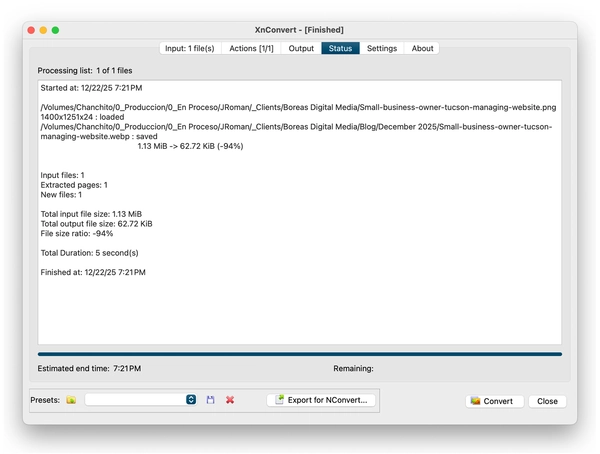Click the Convert button image icon

[475, 401]
